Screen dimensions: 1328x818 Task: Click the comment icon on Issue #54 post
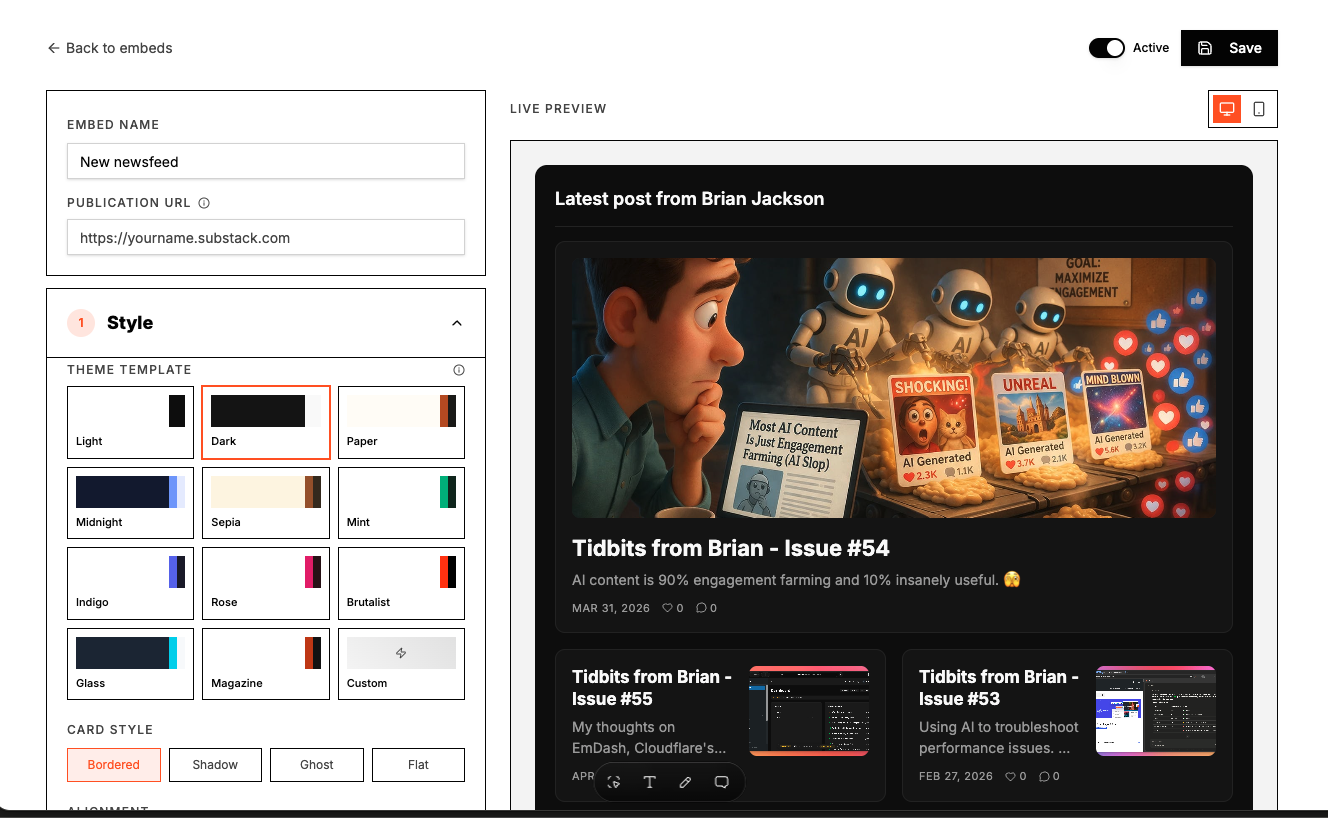click(701, 608)
